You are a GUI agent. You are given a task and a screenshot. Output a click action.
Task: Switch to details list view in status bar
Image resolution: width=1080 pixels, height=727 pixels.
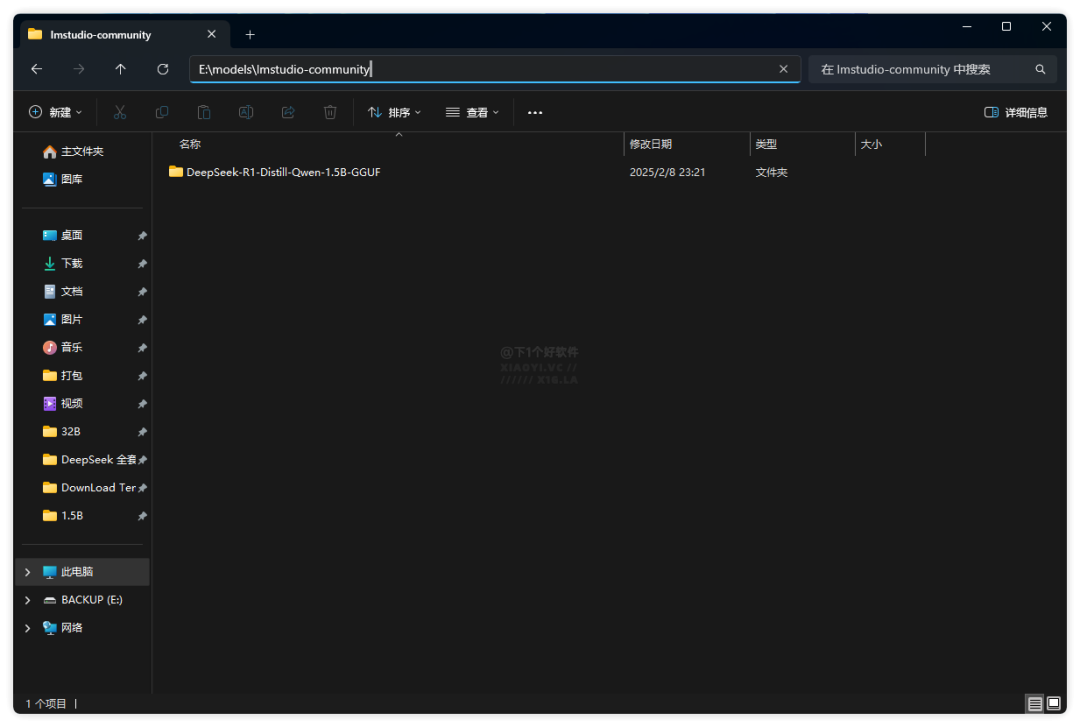(1035, 704)
